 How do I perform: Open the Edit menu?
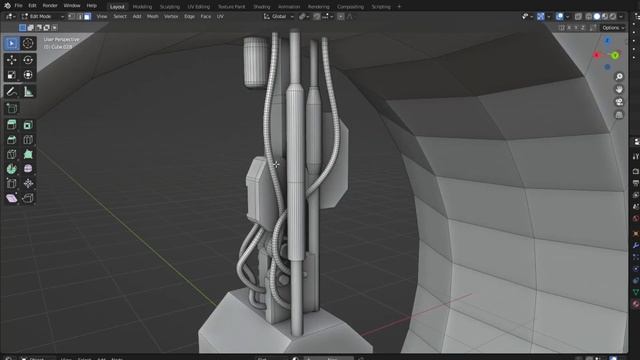[32, 6]
